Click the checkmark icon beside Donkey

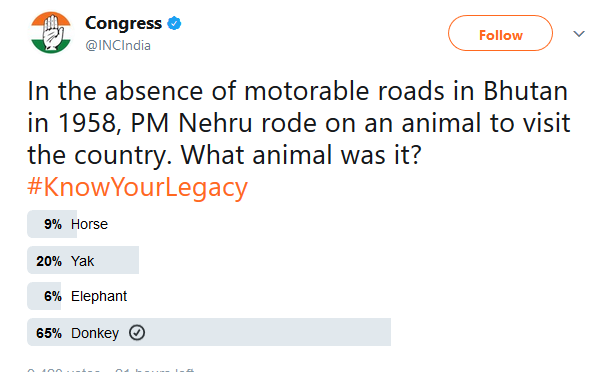pyautogui.click(x=137, y=333)
